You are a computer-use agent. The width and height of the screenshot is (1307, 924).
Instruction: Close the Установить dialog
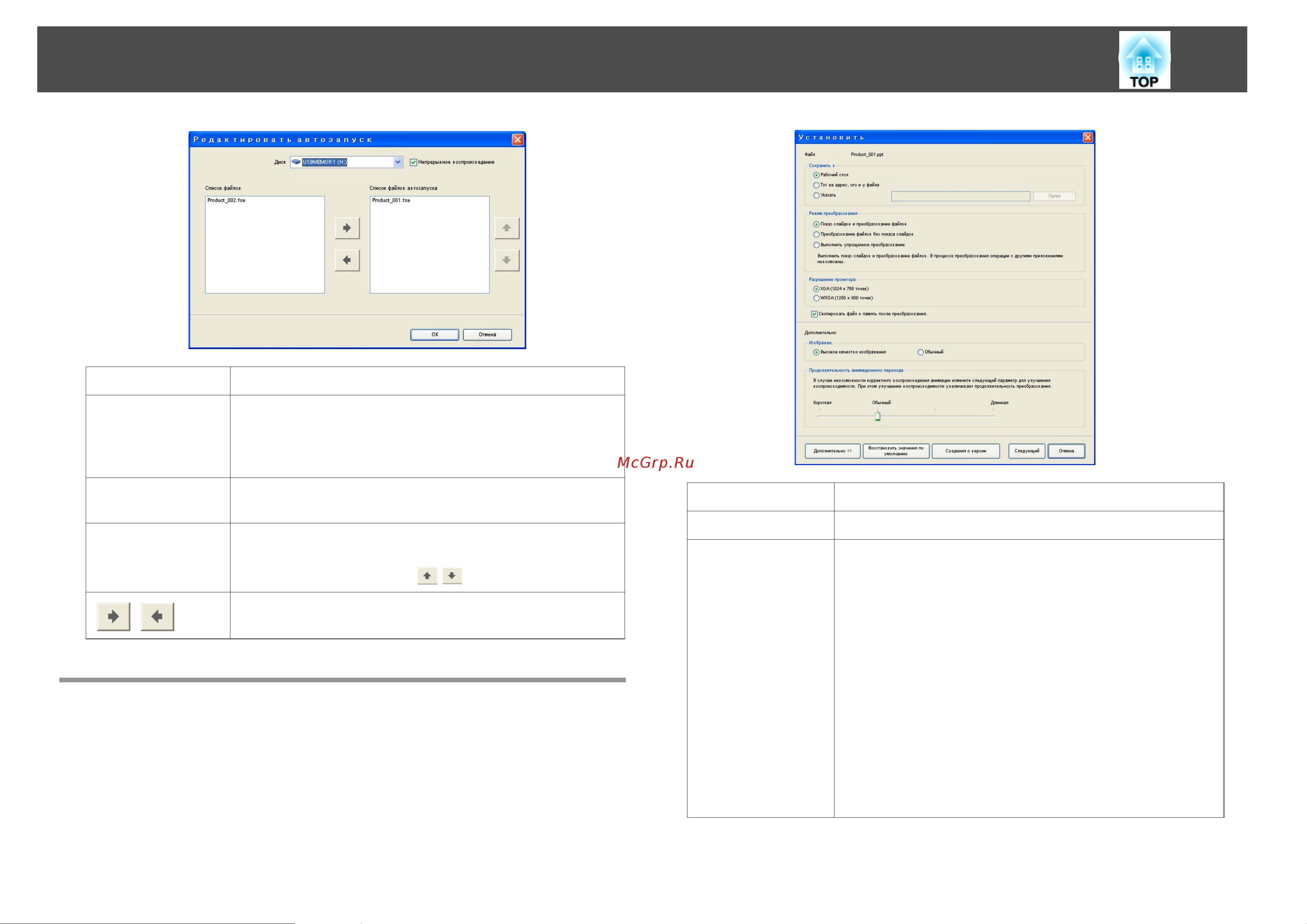(1088, 137)
